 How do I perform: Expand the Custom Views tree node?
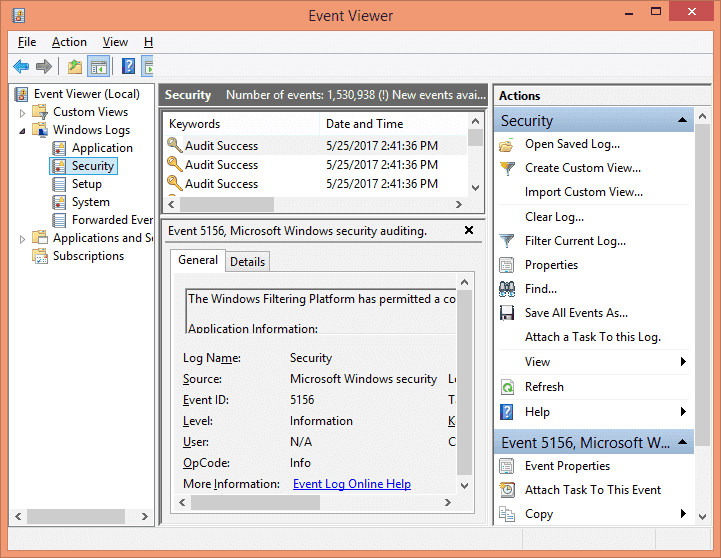tap(22, 113)
